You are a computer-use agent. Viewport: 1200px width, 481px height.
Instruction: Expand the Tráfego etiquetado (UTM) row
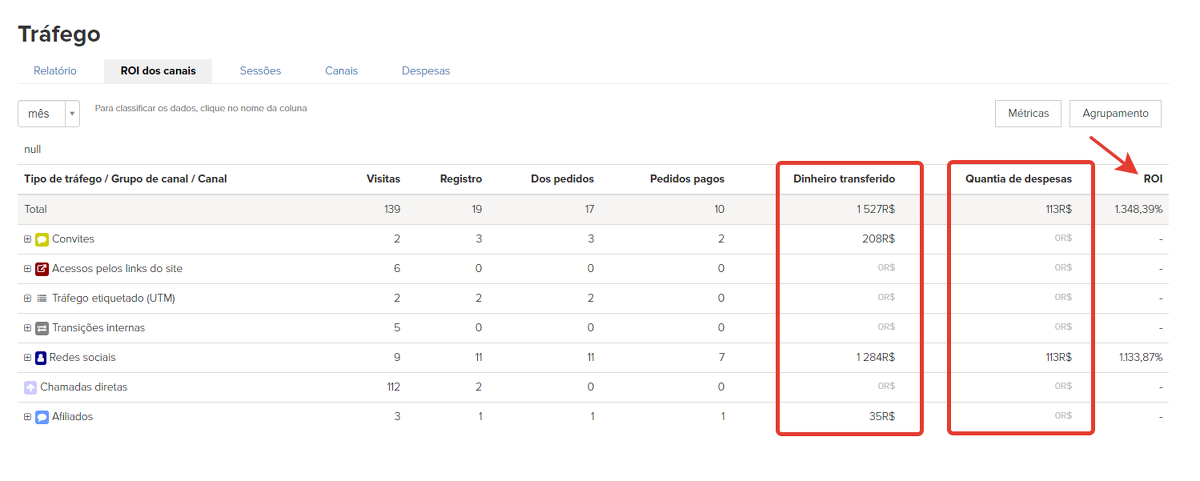28,298
